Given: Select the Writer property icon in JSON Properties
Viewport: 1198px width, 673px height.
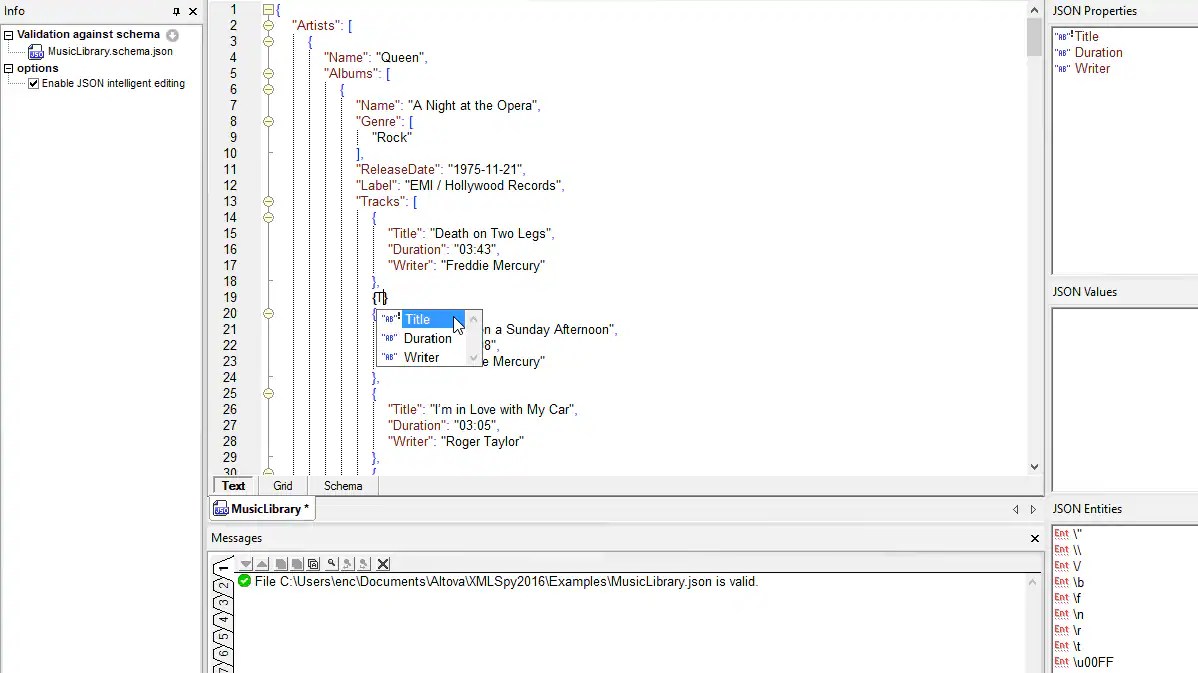Looking at the screenshot, I should pyautogui.click(x=1062, y=68).
